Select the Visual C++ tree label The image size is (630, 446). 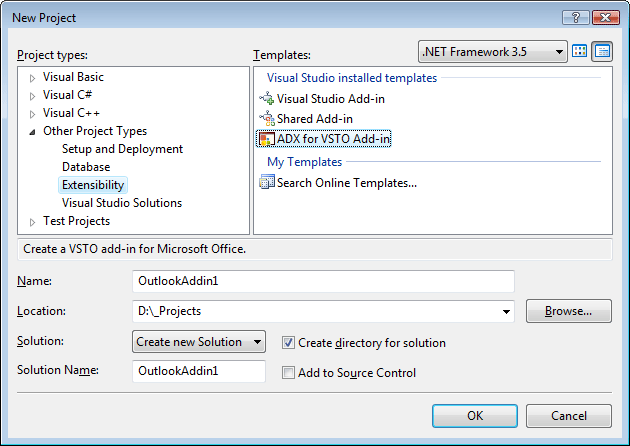click(71, 113)
